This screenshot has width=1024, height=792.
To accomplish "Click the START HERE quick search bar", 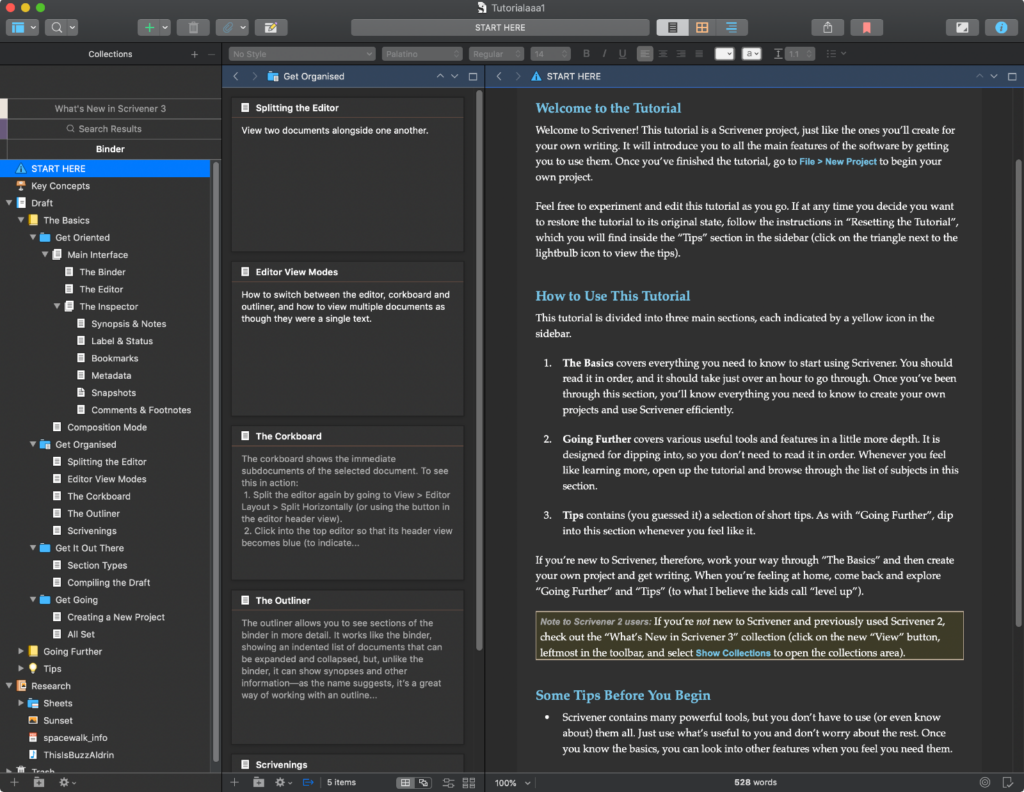I will coord(500,27).
